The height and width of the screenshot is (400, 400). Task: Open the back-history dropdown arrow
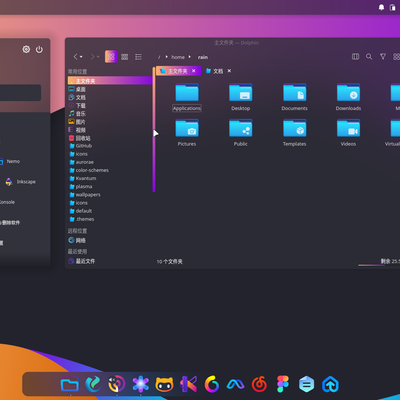81,57
